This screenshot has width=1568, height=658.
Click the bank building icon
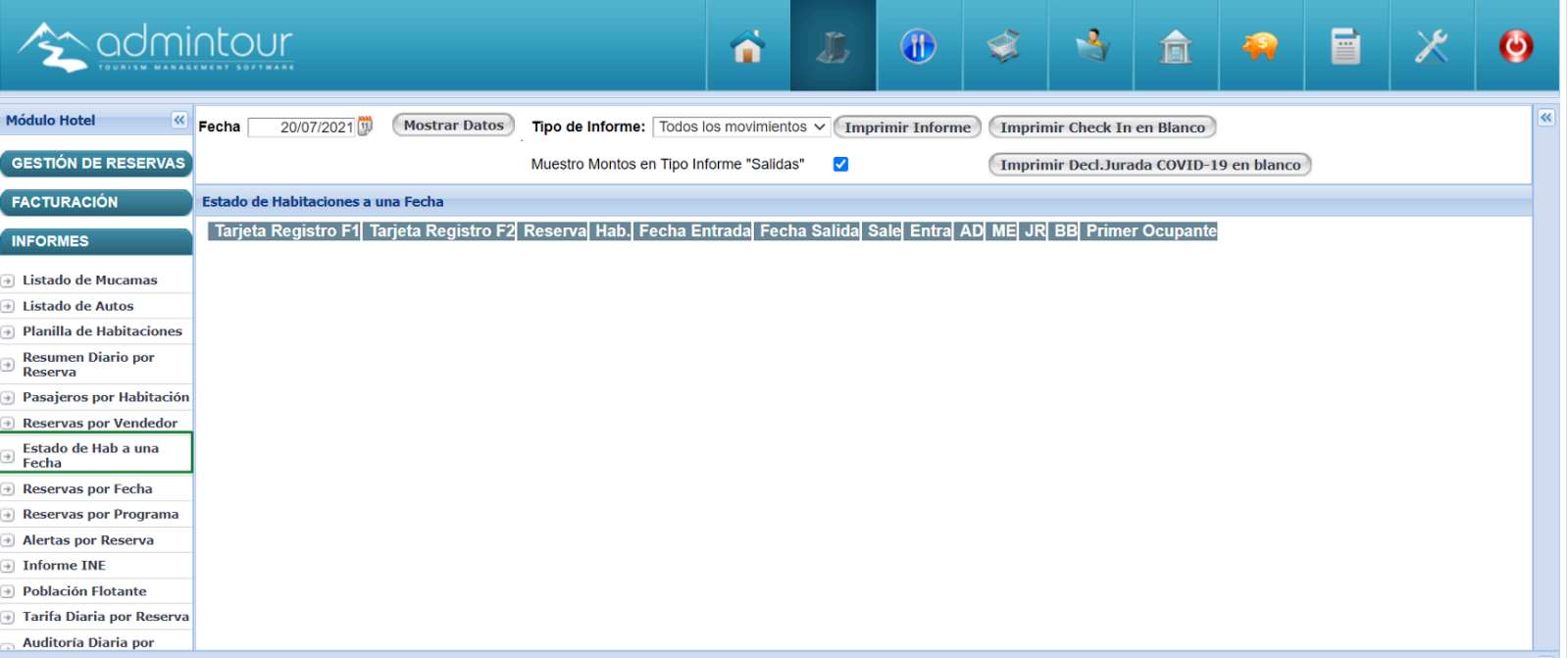coord(1176,46)
